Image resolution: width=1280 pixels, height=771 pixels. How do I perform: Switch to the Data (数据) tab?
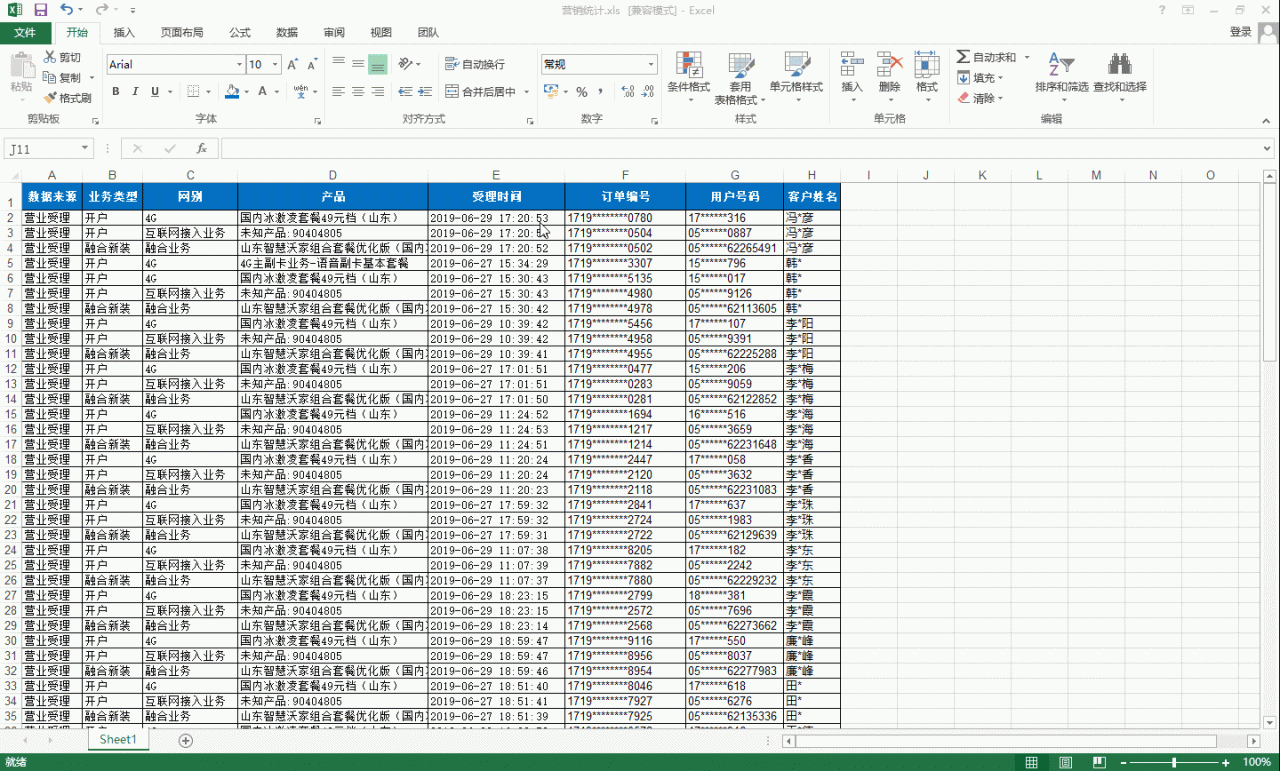tap(287, 32)
